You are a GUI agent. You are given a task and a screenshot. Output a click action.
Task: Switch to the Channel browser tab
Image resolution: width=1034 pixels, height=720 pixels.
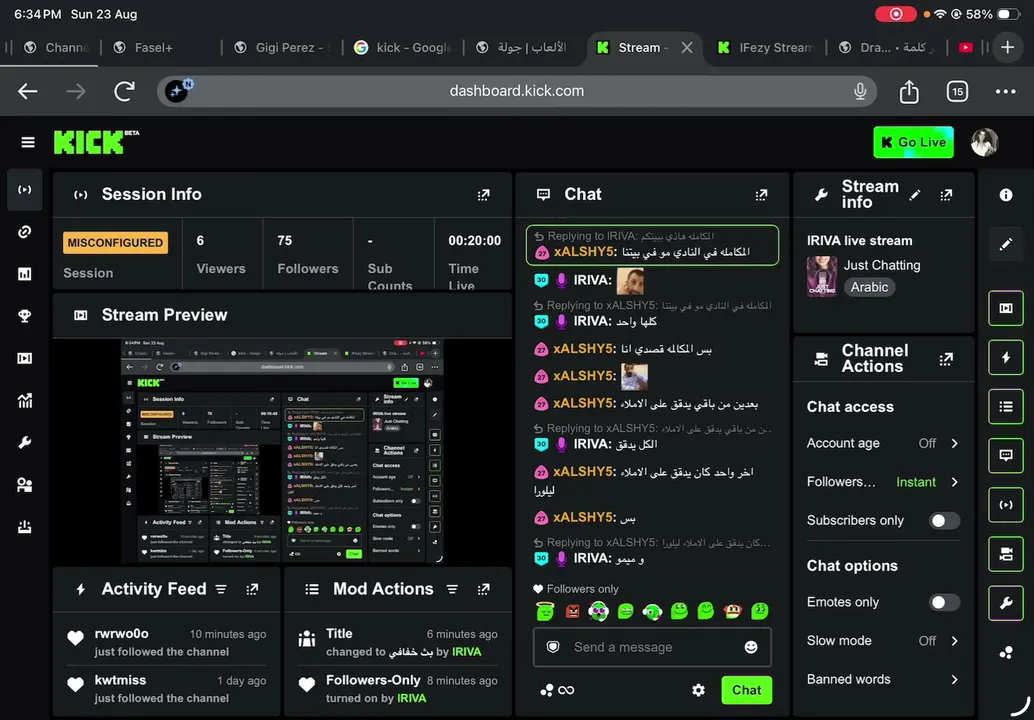56,47
